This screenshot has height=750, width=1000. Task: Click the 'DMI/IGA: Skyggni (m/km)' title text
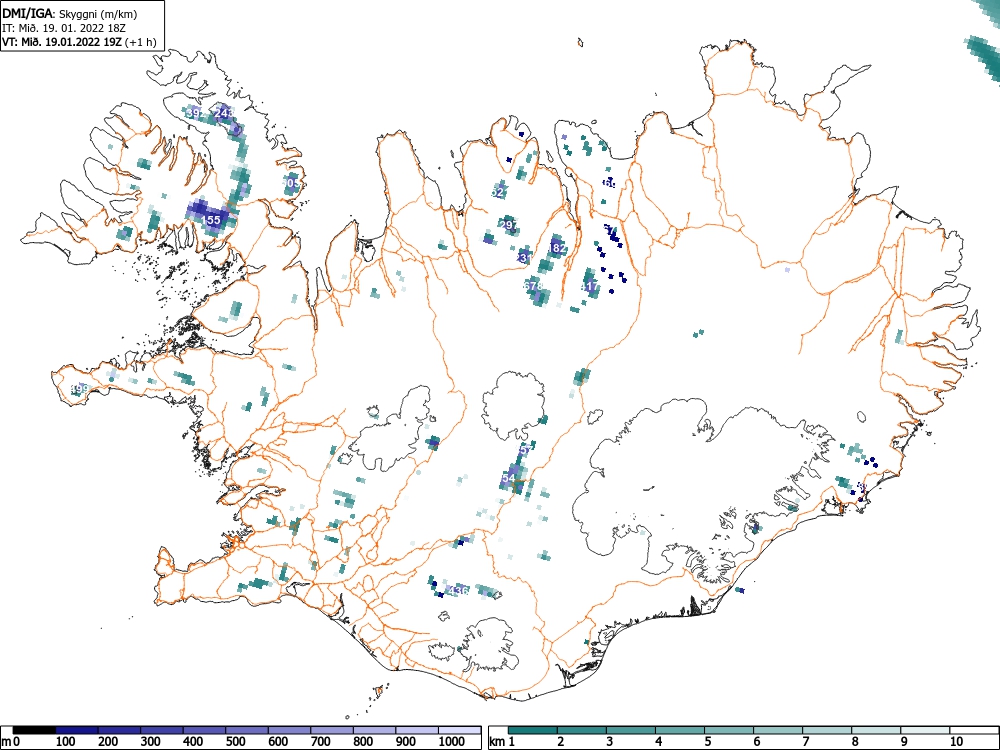(x=70, y=13)
